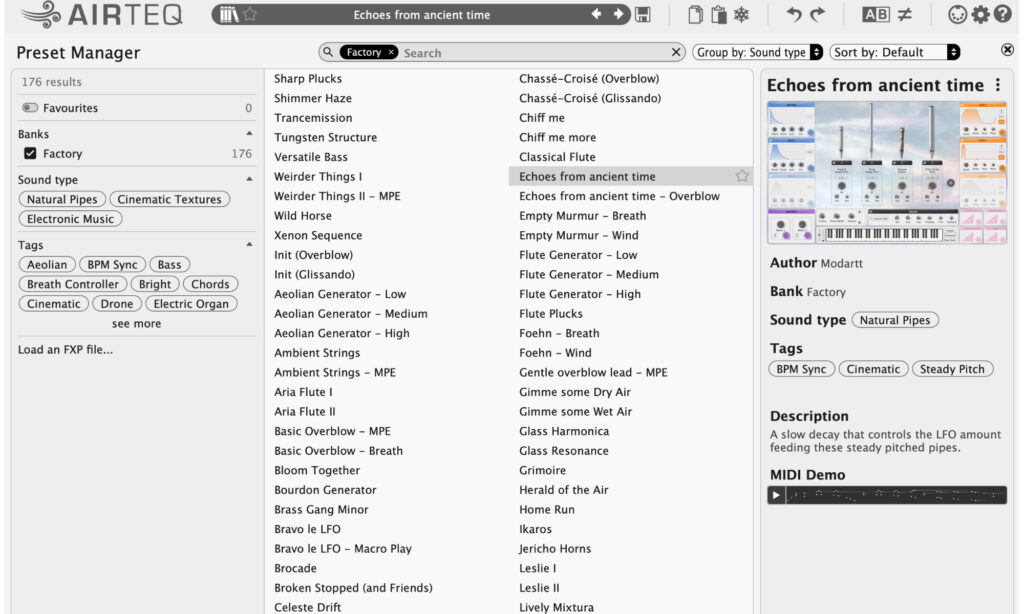The height and width of the screenshot is (614, 1024).
Task: Toggle the Cinematic Textures filter chip
Action: pyautogui.click(x=170, y=199)
